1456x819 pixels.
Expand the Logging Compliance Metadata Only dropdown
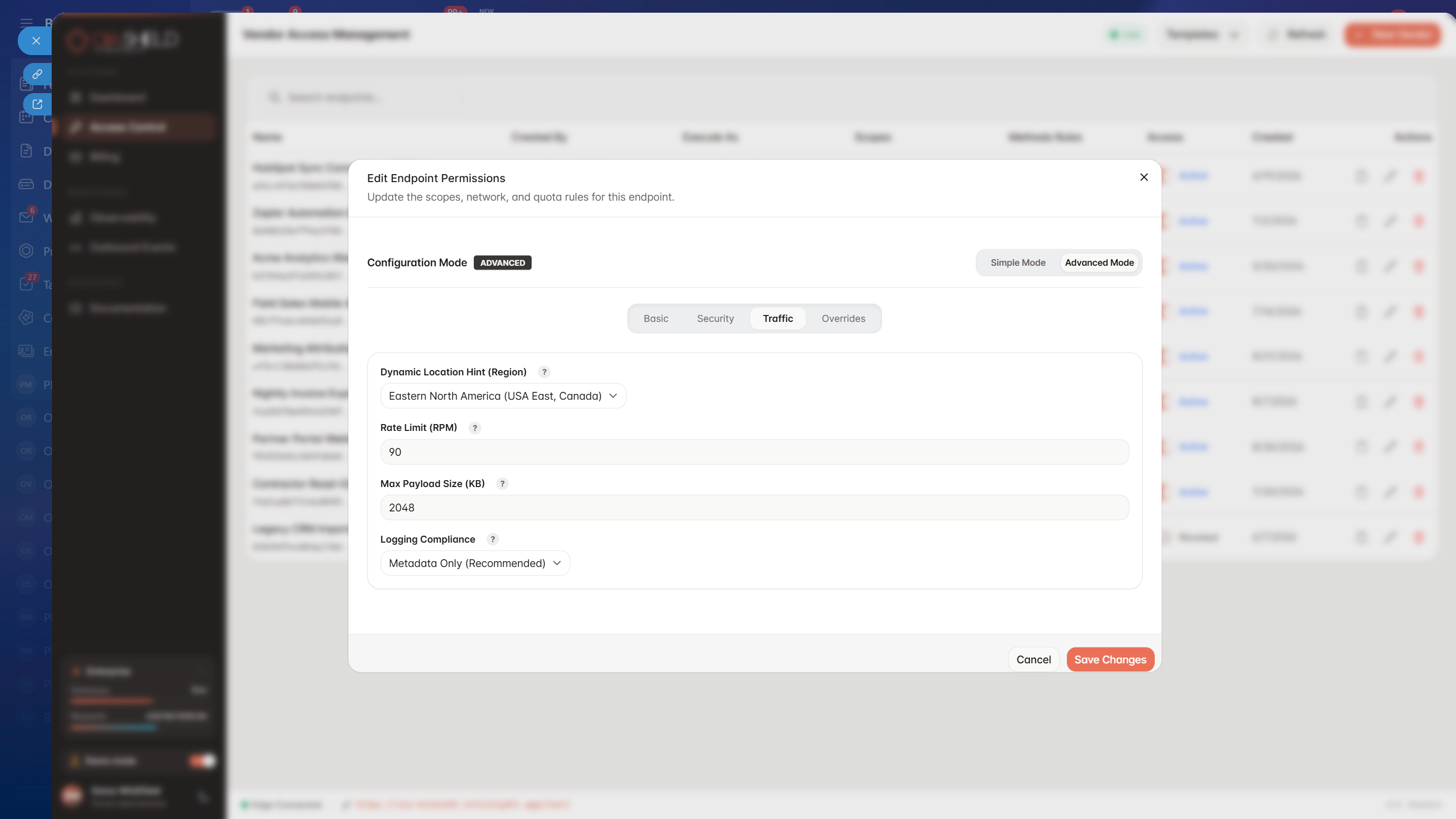pyautogui.click(x=475, y=563)
